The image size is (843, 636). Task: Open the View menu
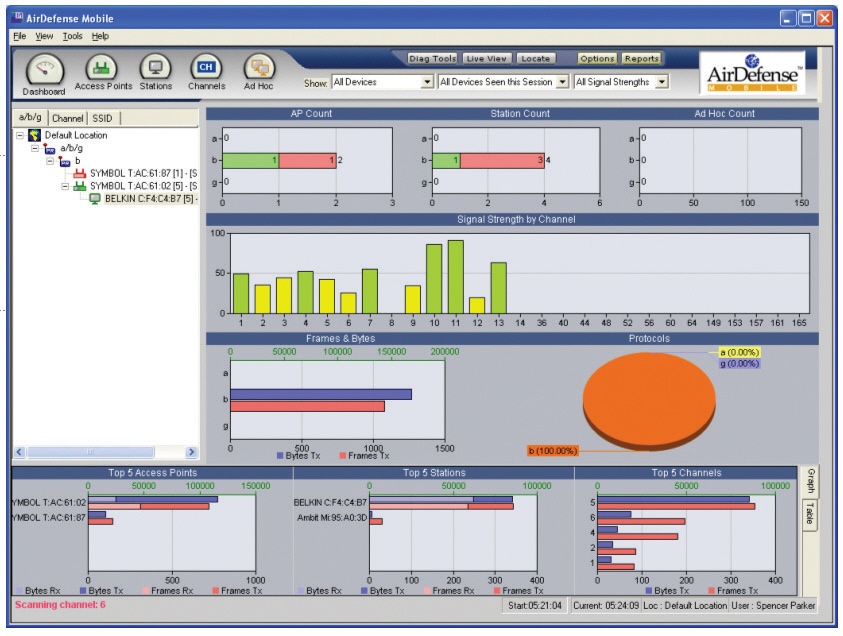click(x=44, y=36)
